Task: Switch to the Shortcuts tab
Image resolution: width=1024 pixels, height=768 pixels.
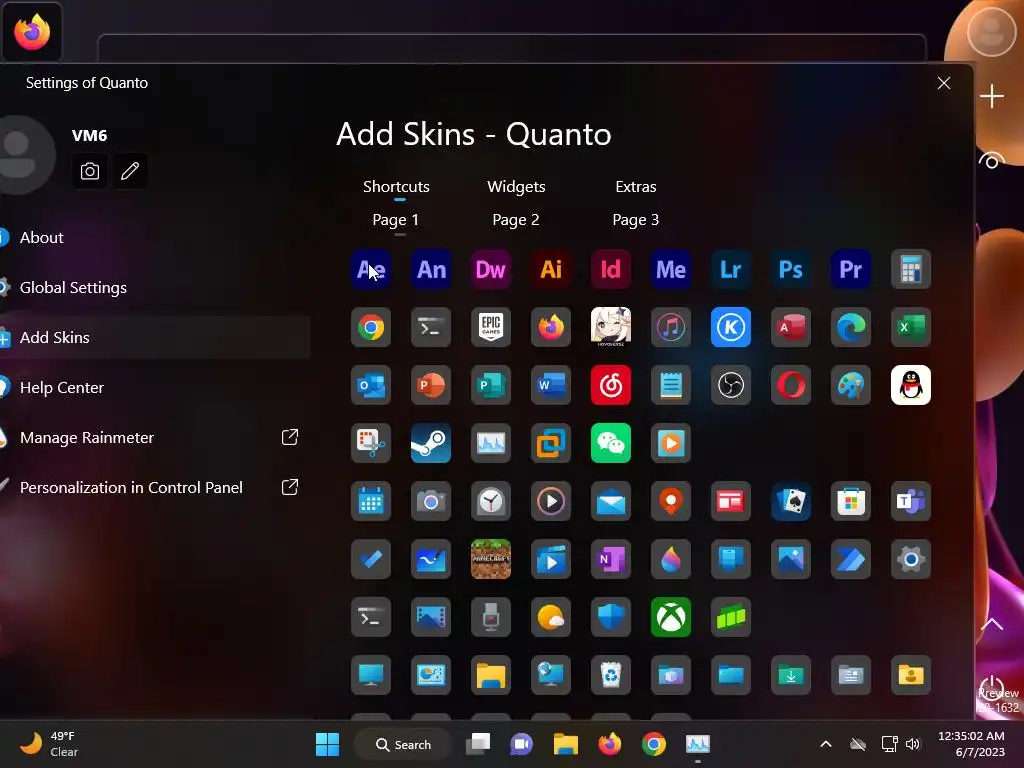Action: tap(396, 187)
